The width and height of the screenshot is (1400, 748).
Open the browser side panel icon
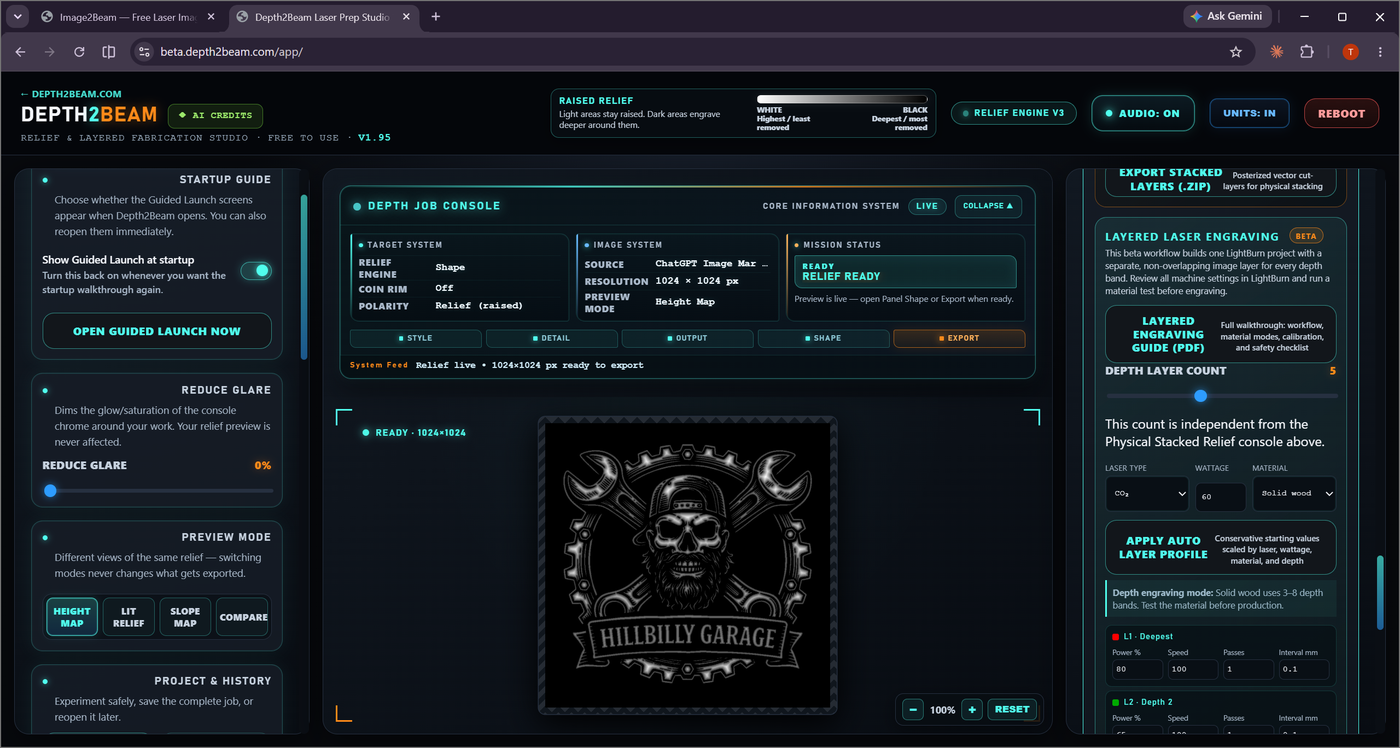coord(109,52)
